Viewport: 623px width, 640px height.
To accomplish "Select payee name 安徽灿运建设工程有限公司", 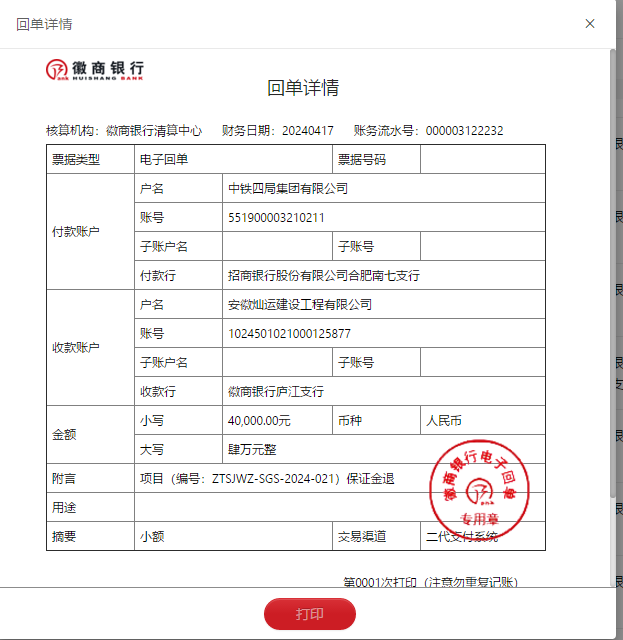I will click(x=300, y=305).
